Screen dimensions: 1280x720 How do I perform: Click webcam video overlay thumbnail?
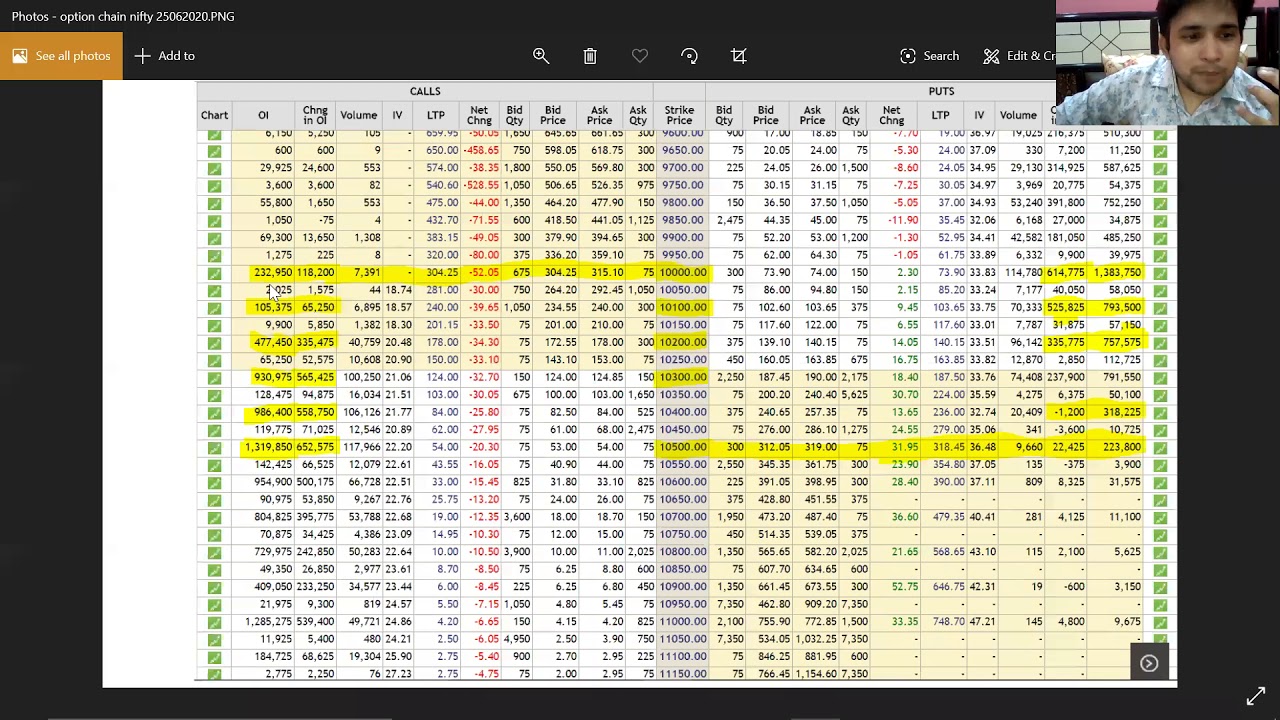pos(1168,62)
